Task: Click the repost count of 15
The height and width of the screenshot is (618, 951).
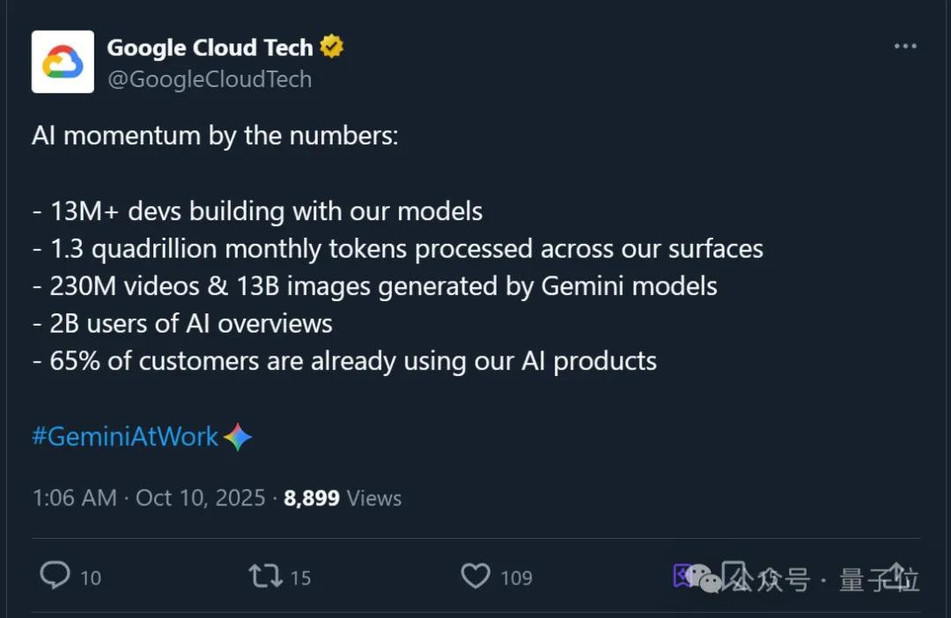Action: [x=300, y=578]
